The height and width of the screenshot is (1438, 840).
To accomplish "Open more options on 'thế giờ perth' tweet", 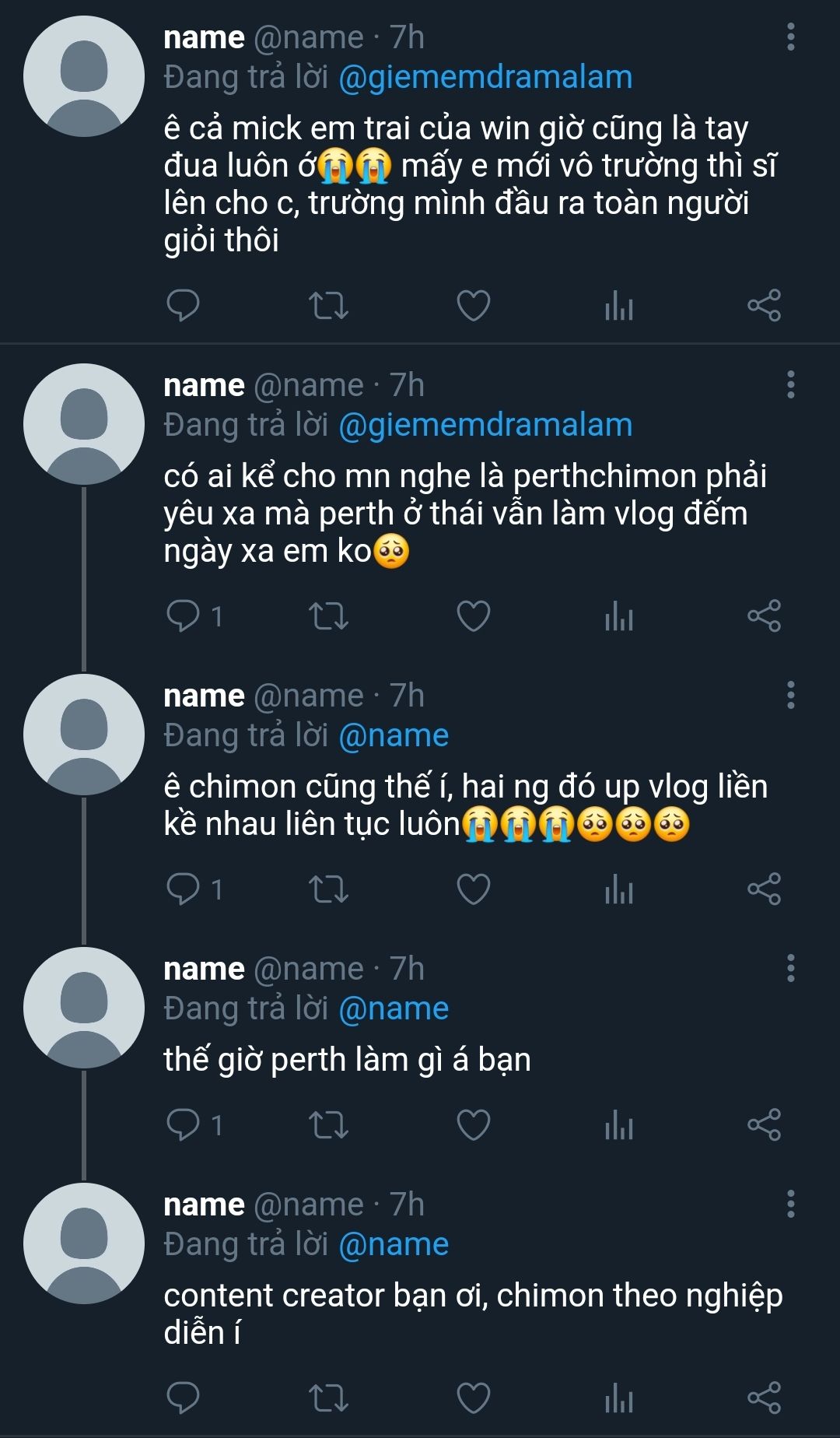I will pyautogui.click(x=791, y=969).
